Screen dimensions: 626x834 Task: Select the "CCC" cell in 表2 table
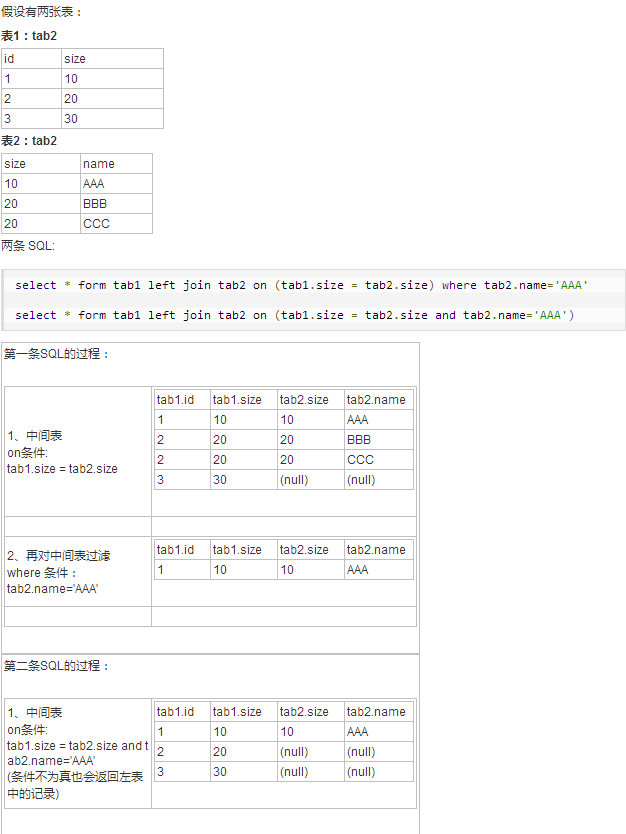point(116,223)
